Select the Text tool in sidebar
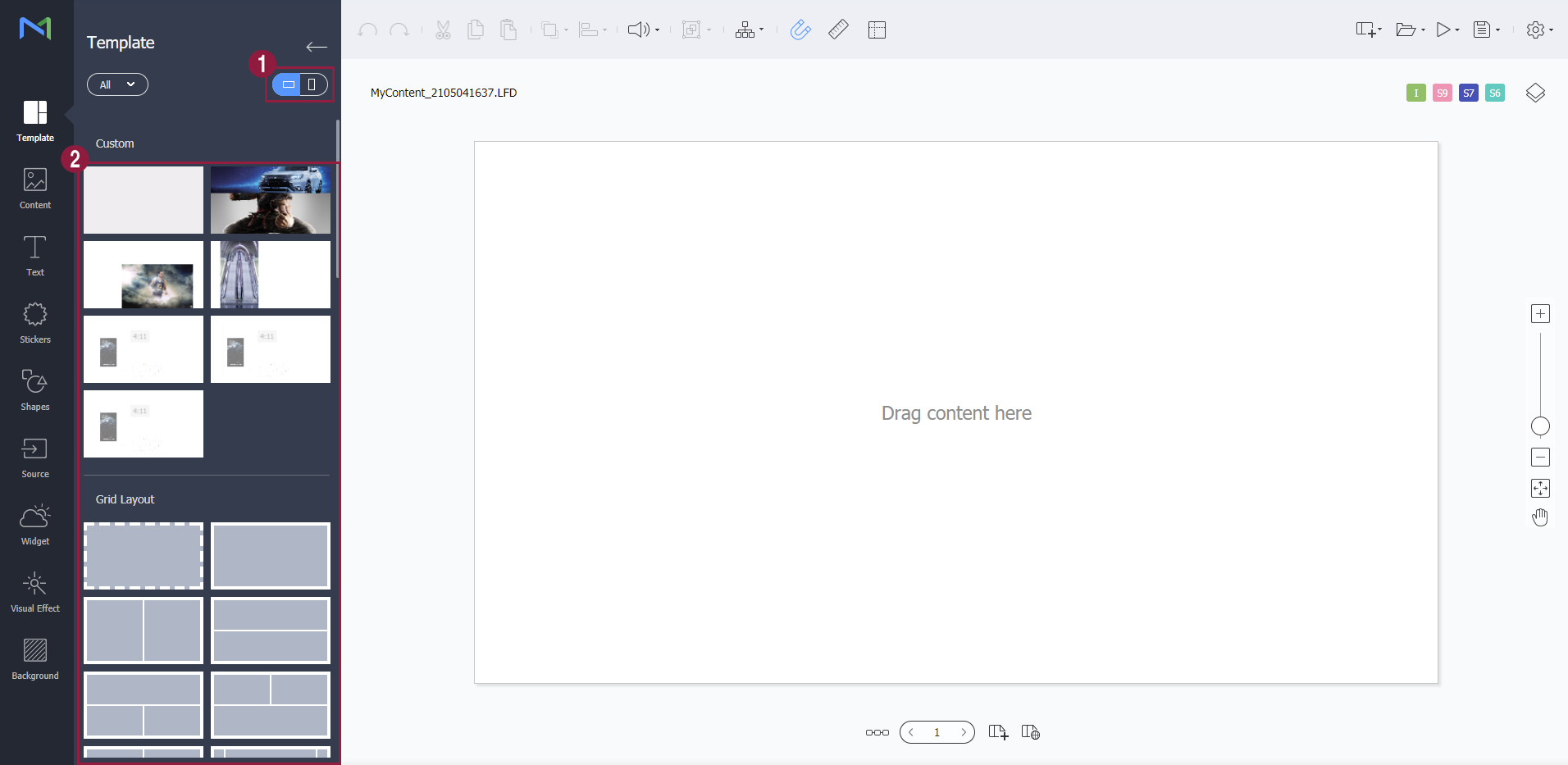 [35, 256]
